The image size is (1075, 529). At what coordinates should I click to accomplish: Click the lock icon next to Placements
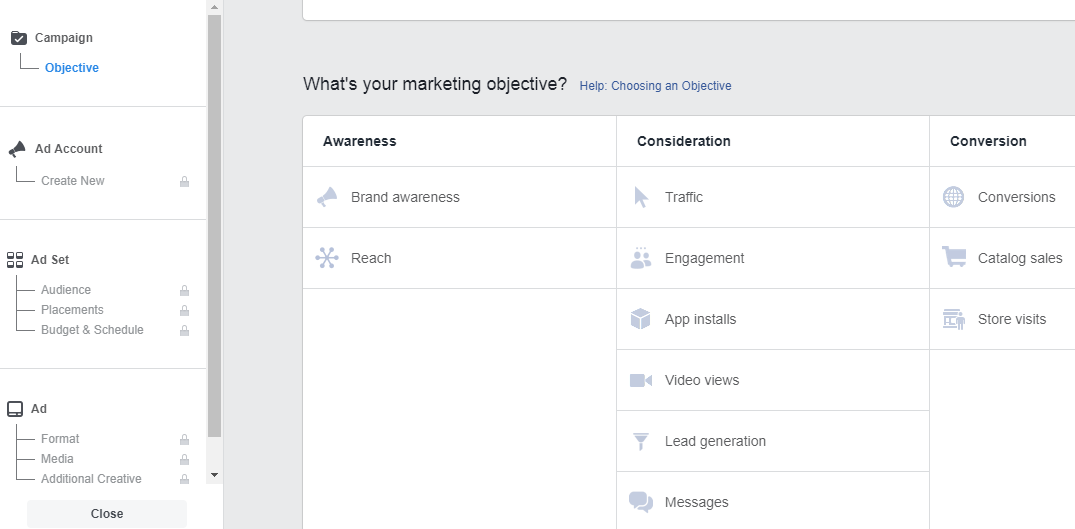click(184, 310)
